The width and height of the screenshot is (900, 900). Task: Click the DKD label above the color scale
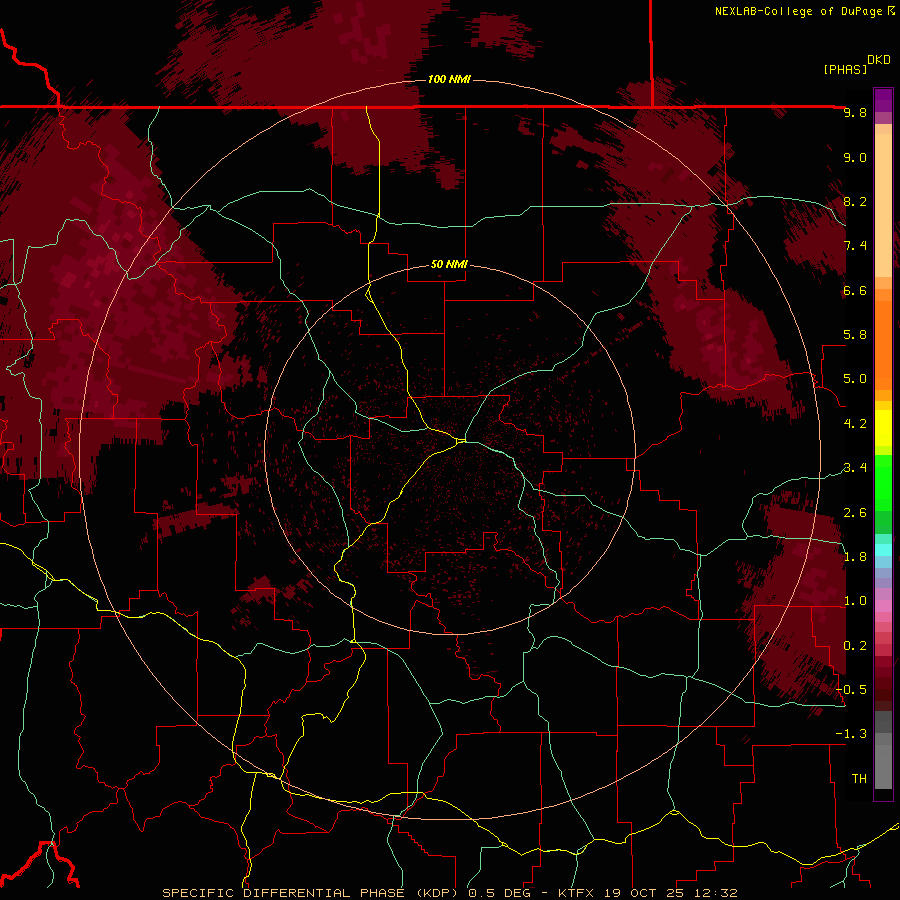click(x=879, y=60)
